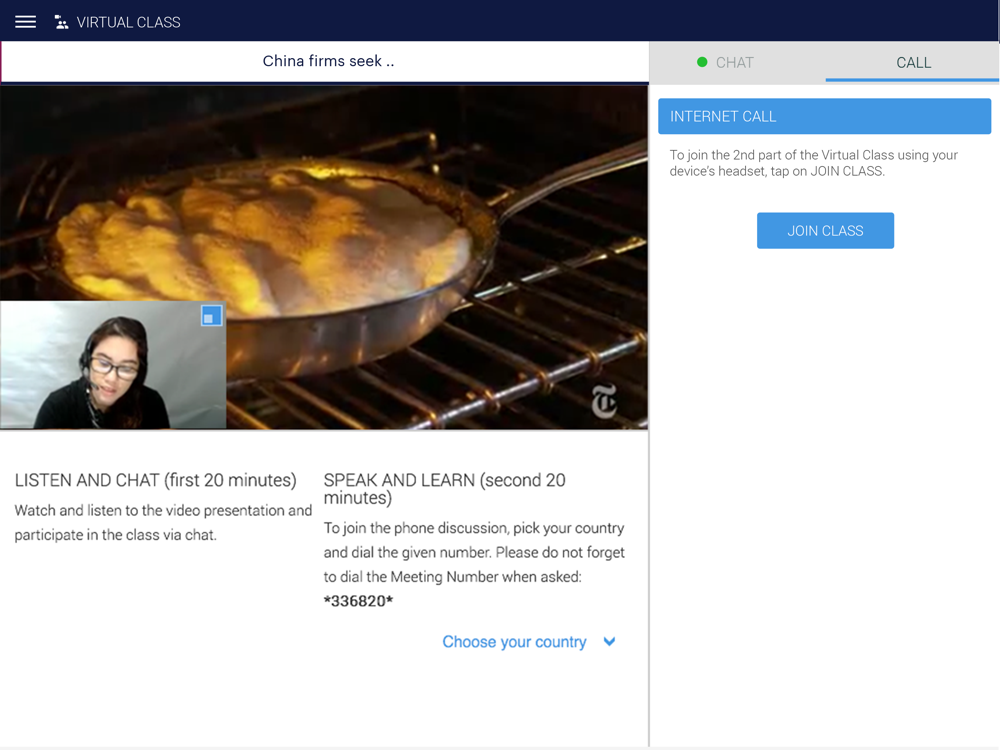Image resolution: width=1000 pixels, height=750 pixels.
Task: Click the teacher webcam thumbnail
Action: (x=112, y=366)
